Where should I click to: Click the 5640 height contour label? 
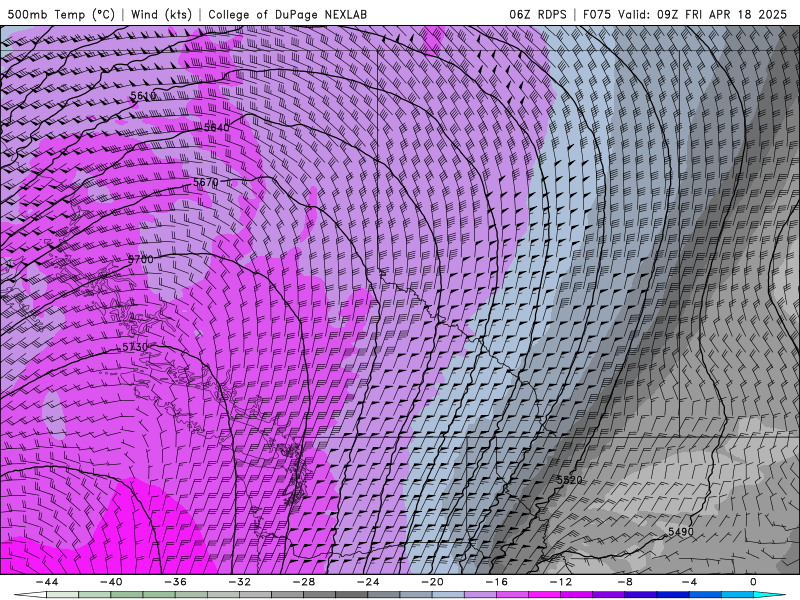point(217,128)
